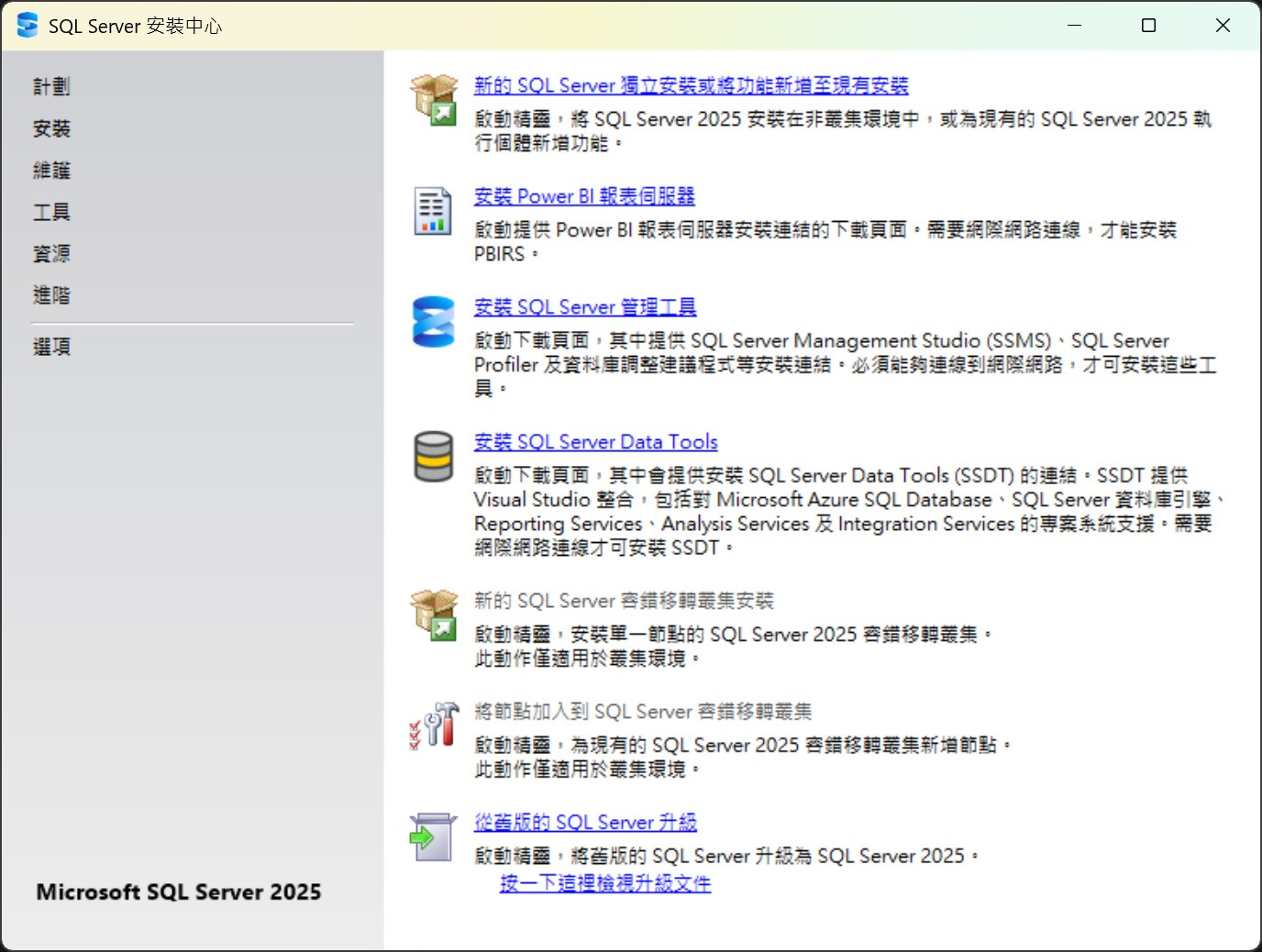Viewport: 1262px width, 952px height.
Task: Click the disabled 新的 SQL Server 容錯移轉叢集安裝 title
Action: click(624, 601)
